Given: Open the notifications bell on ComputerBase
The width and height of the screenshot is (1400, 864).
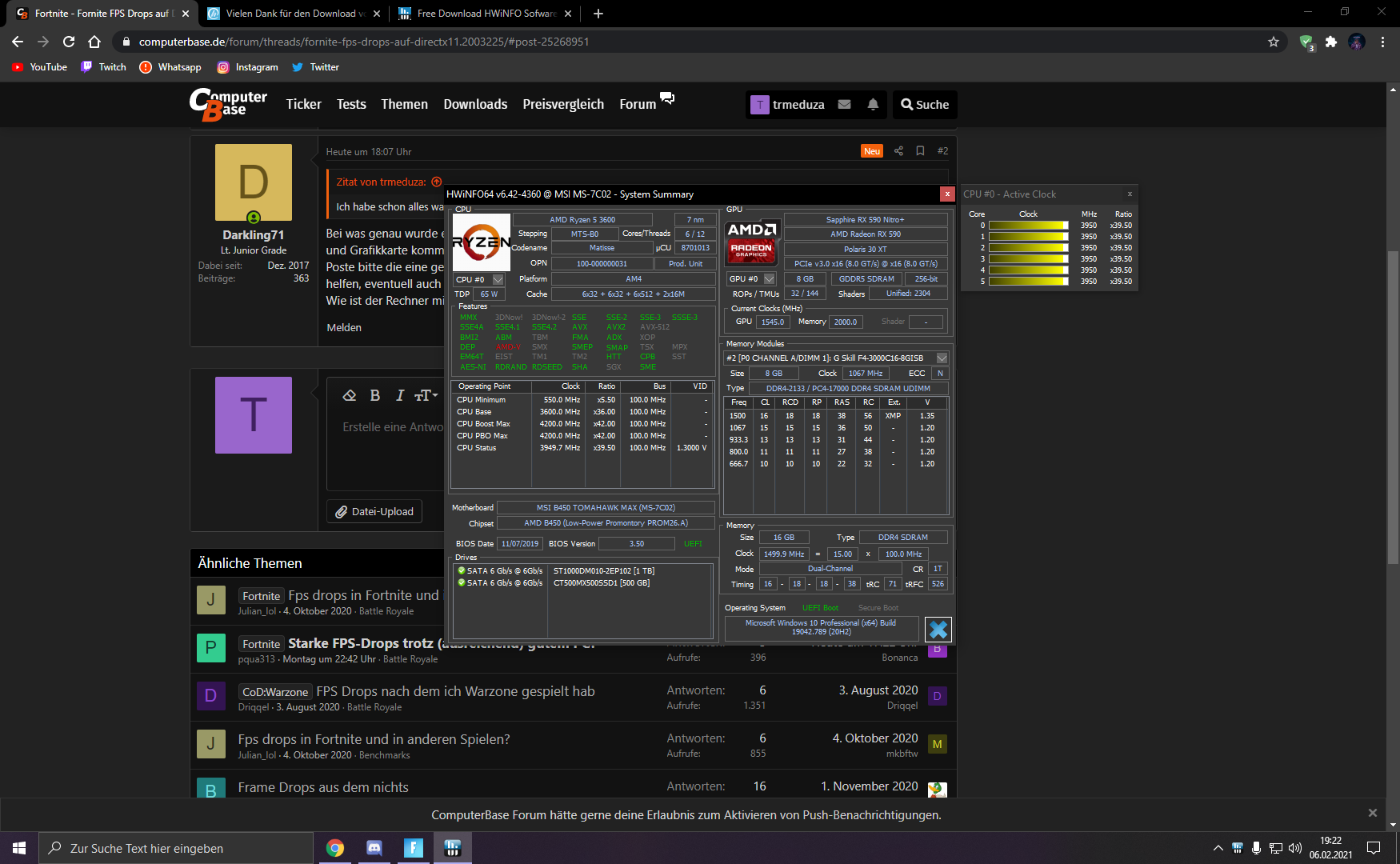Looking at the screenshot, I should 873,104.
